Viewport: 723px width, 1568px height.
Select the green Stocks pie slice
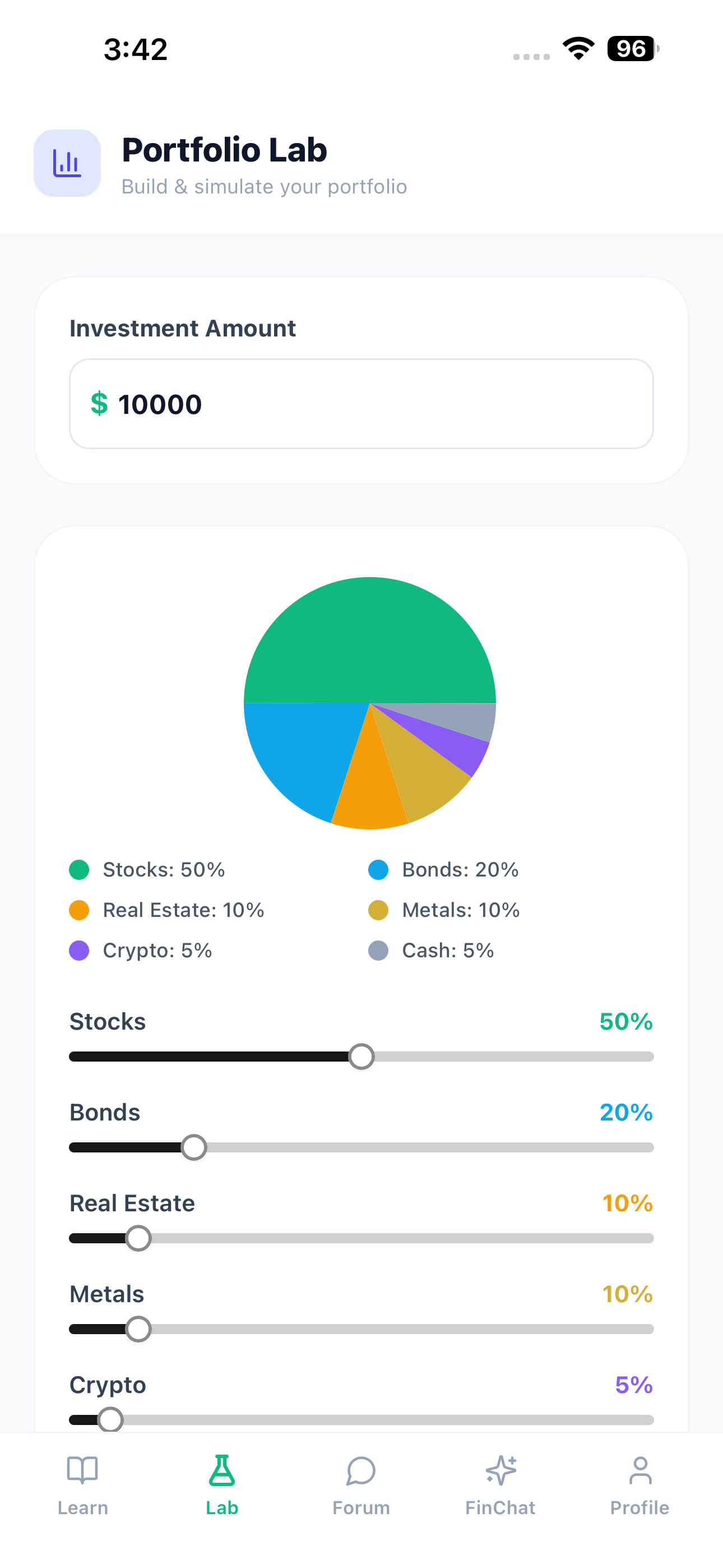pyautogui.click(x=370, y=639)
